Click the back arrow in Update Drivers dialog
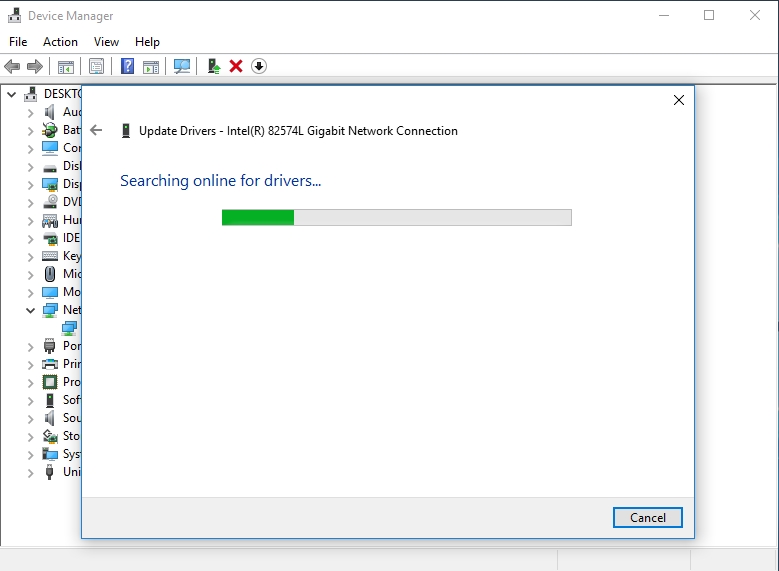The height and width of the screenshot is (571, 779). 96,130
